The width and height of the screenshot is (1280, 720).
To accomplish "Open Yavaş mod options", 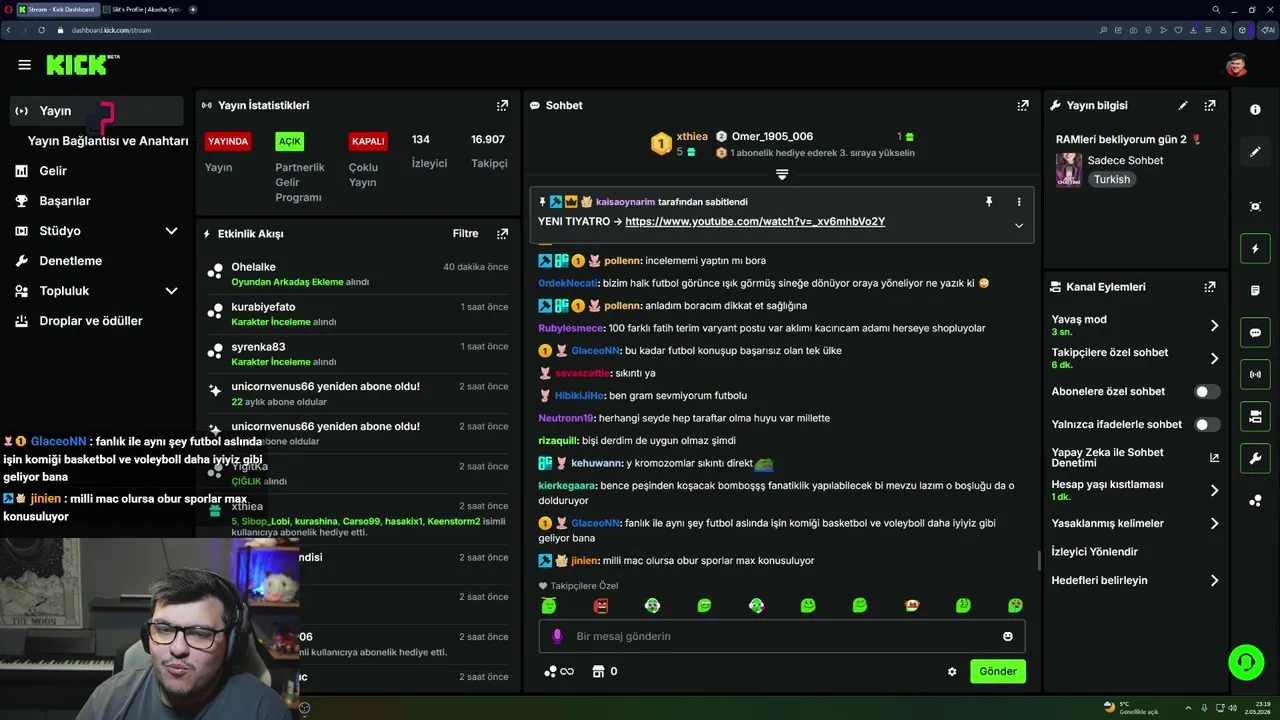I will click(1135, 325).
